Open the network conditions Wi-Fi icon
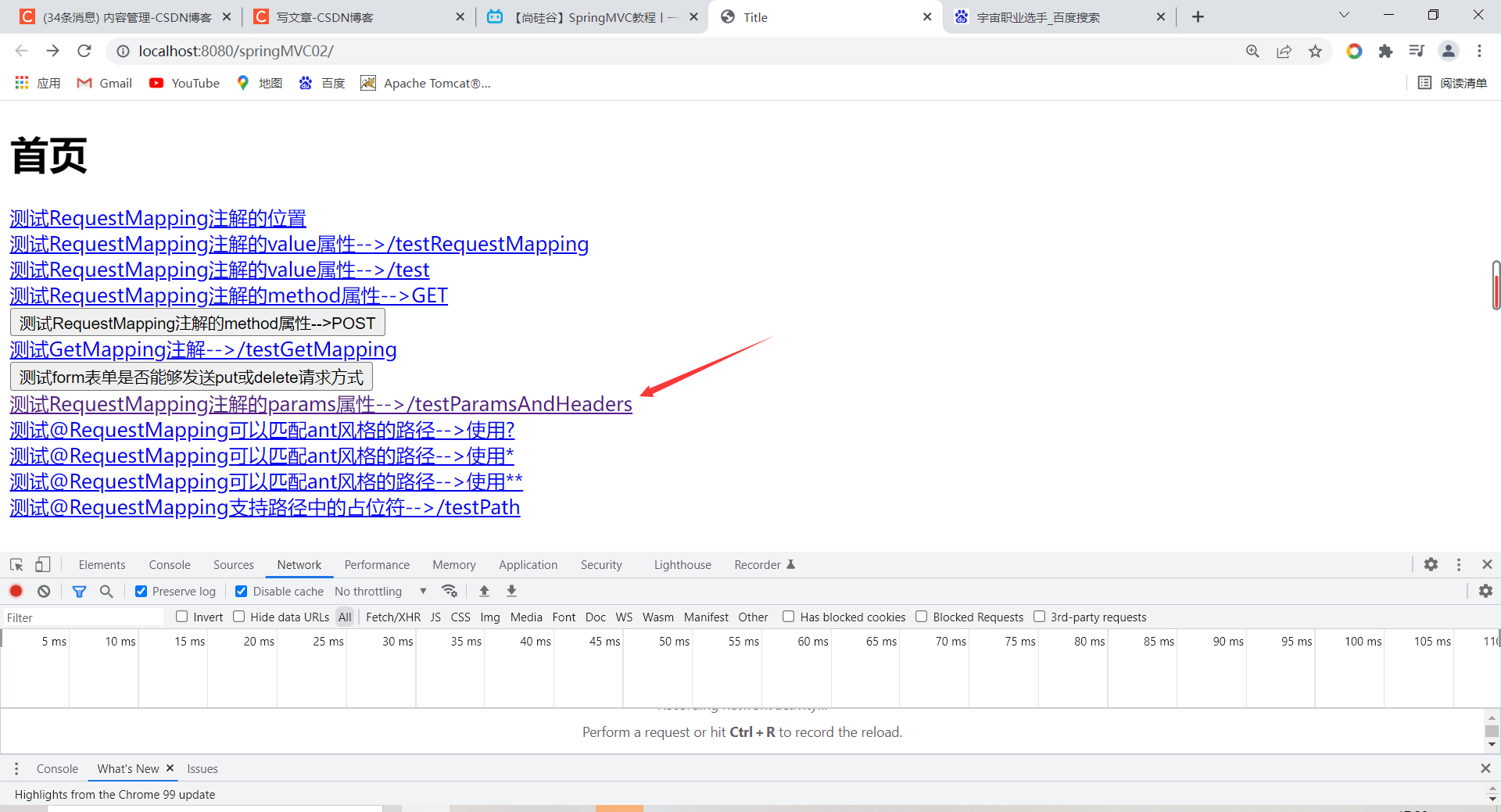This screenshot has width=1501, height=812. [450, 591]
